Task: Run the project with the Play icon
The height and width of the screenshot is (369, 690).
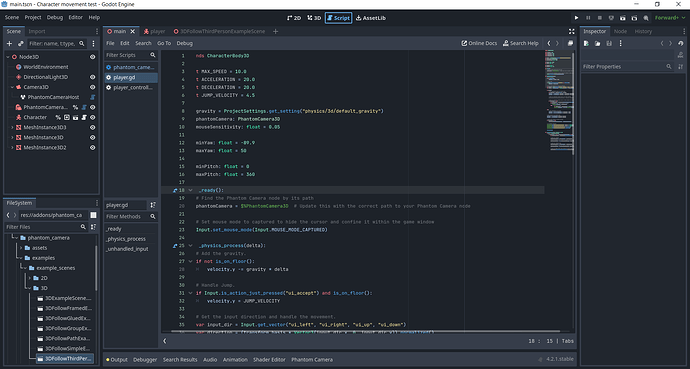Action: tap(576, 18)
